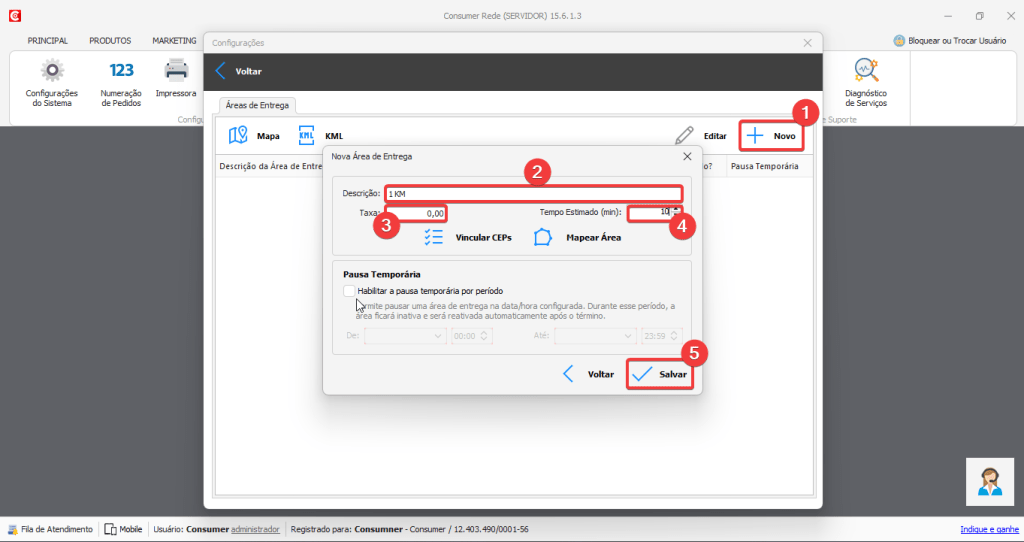Open Vincular CEPs checklist icon

coord(433,237)
